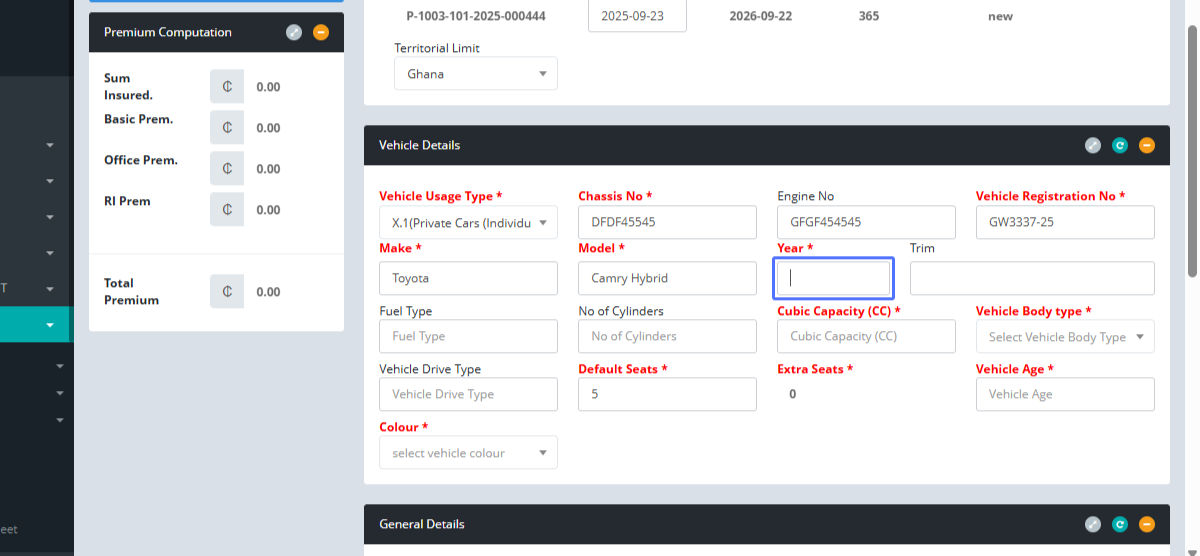
Task: Open the vehicle colour selector
Action: (x=468, y=453)
